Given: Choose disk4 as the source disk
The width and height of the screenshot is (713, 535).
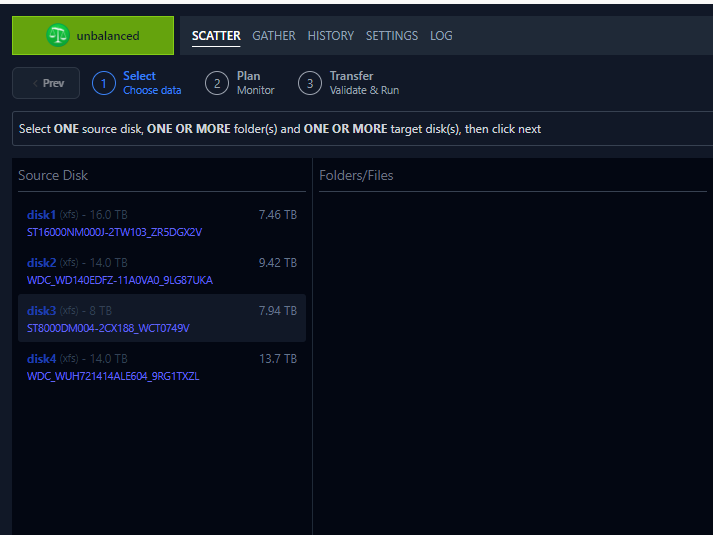Looking at the screenshot, I should [162, 367].
